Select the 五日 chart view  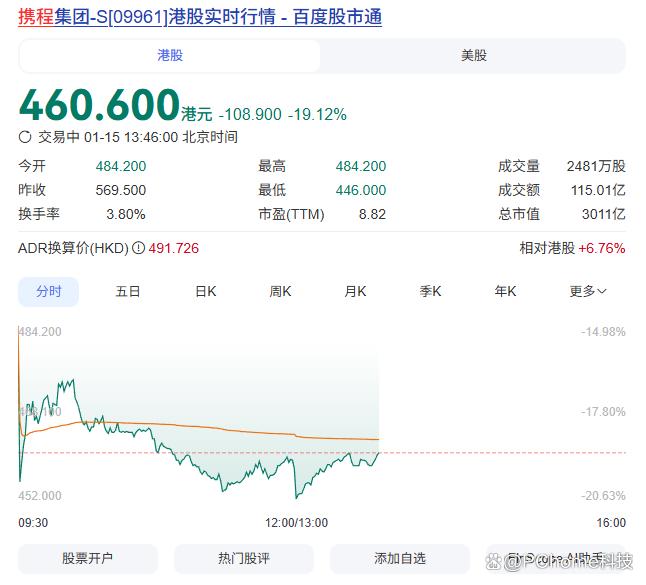coord(128,291)
